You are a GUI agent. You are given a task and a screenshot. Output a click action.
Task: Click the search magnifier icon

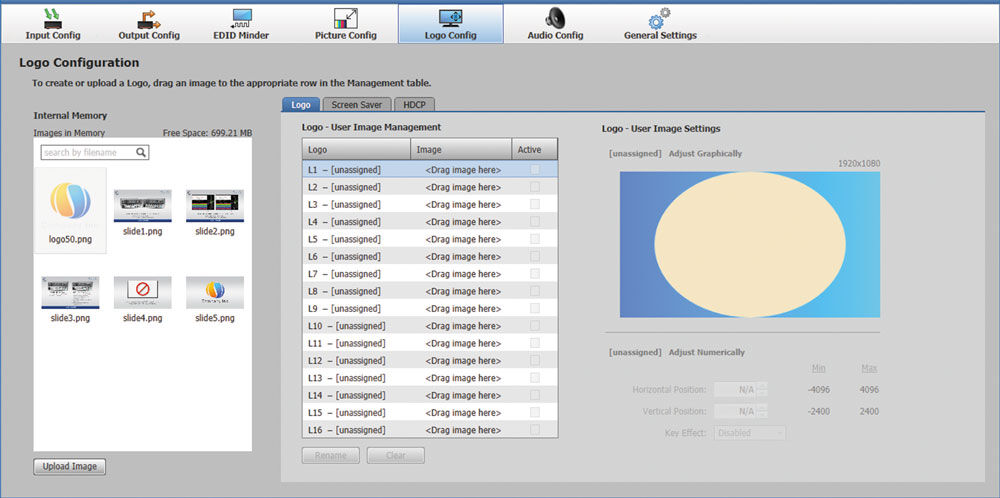tap(142, 153)
